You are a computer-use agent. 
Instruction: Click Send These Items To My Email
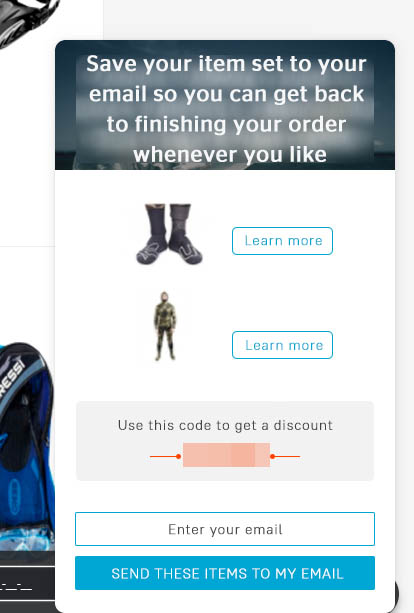225,573
